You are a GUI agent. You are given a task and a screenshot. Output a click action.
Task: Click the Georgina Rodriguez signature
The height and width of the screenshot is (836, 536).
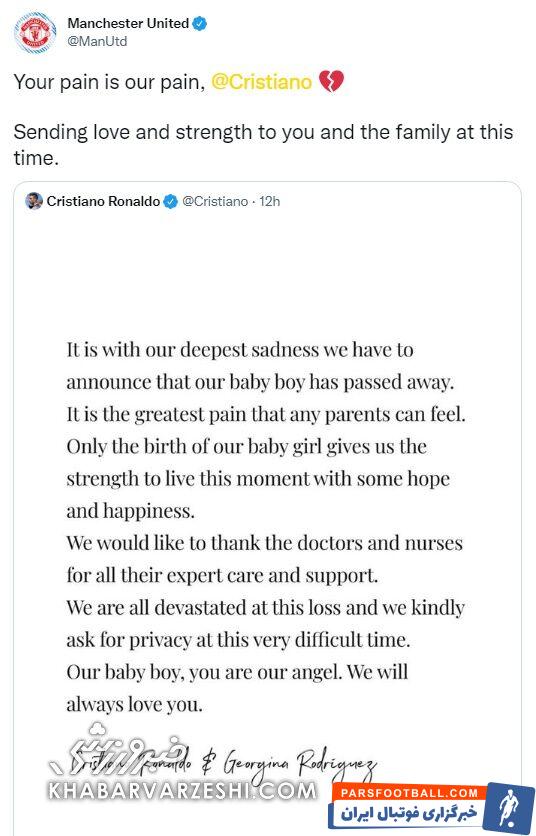(300, 765)
